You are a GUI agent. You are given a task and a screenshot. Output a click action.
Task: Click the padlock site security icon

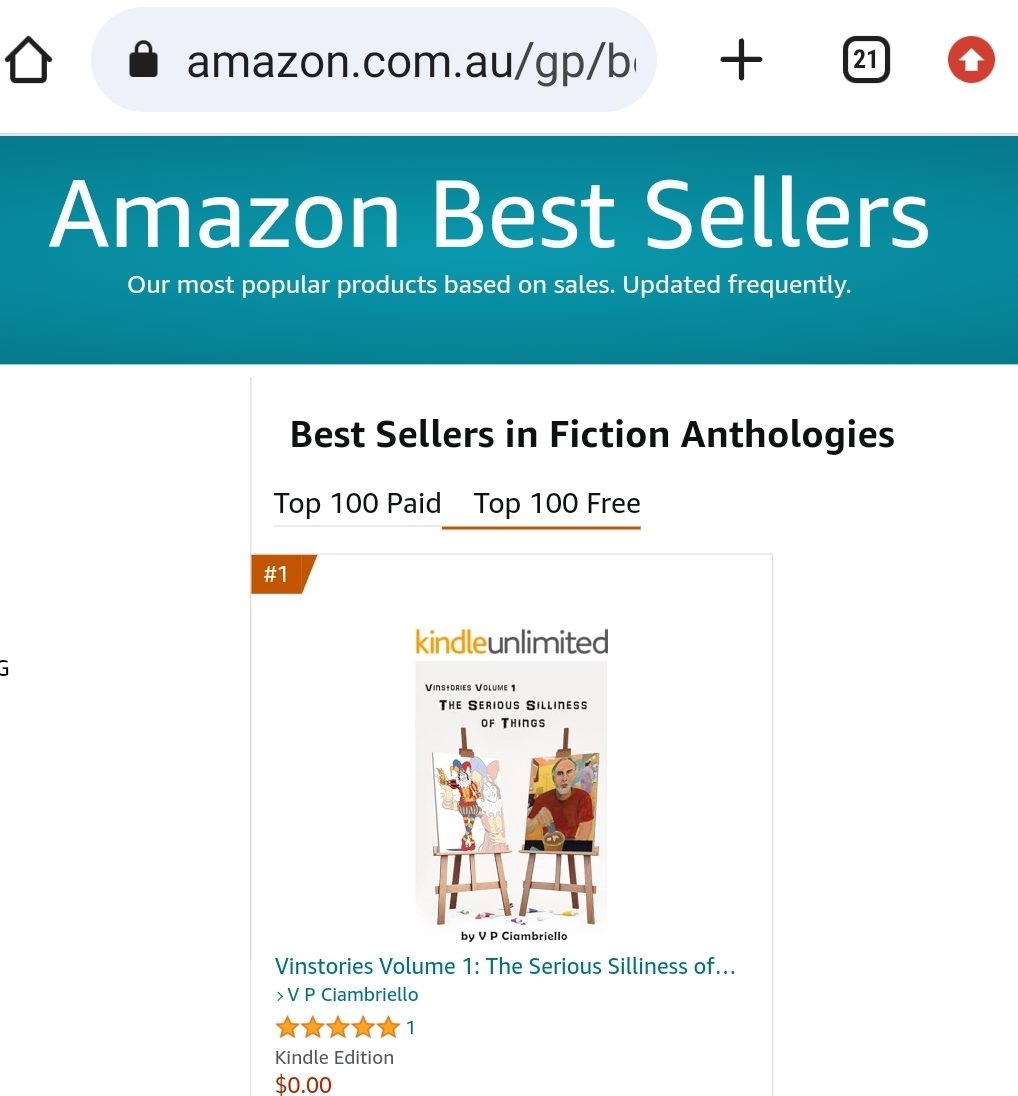tap(144, 61)
